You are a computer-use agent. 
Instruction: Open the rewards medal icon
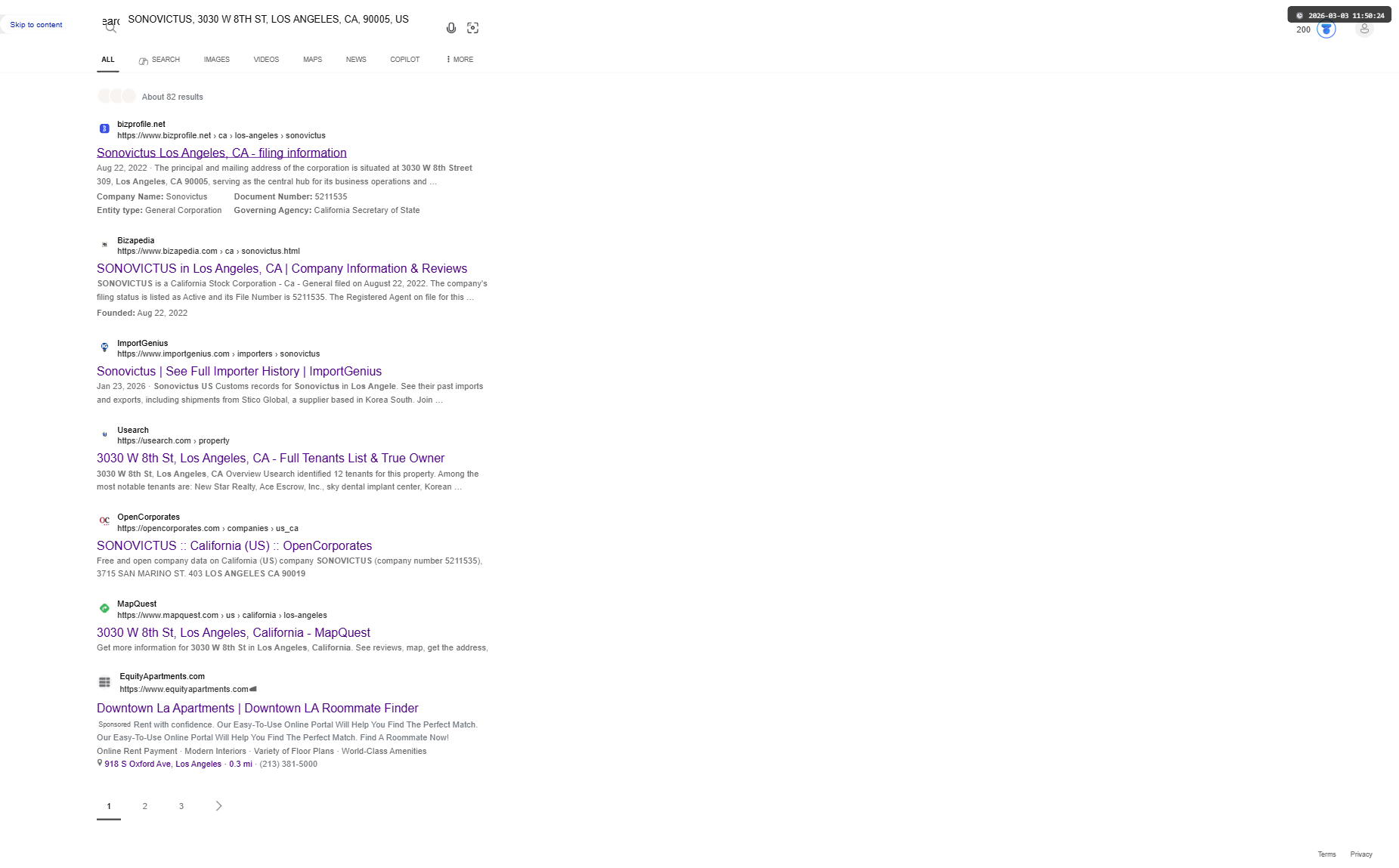click(x=1326, y=29)
